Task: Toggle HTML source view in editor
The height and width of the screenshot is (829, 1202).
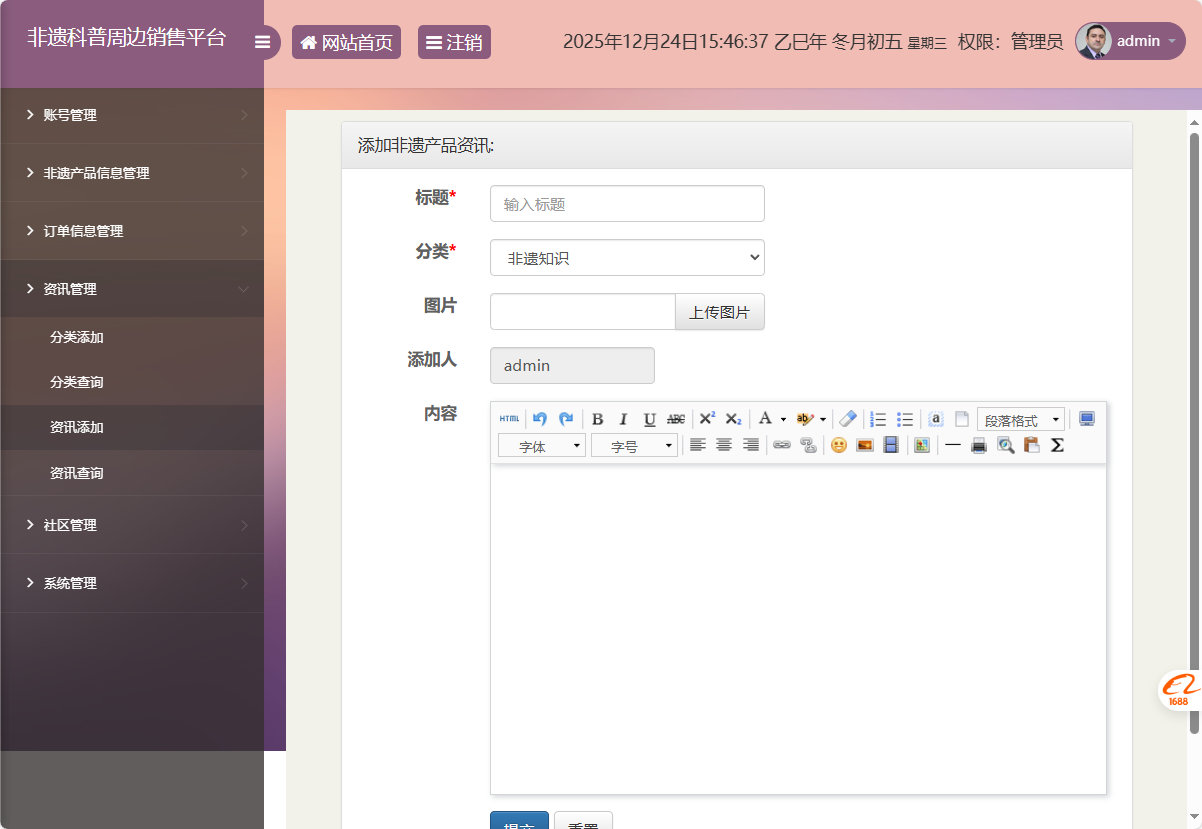Action: [x=509, y=419]
